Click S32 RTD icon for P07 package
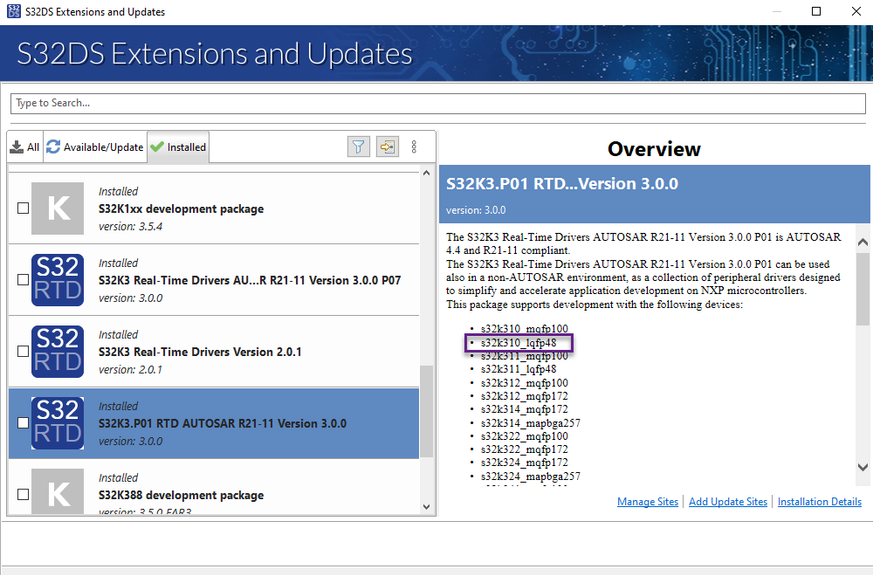873x575 pixels. (x=57, y=280)
